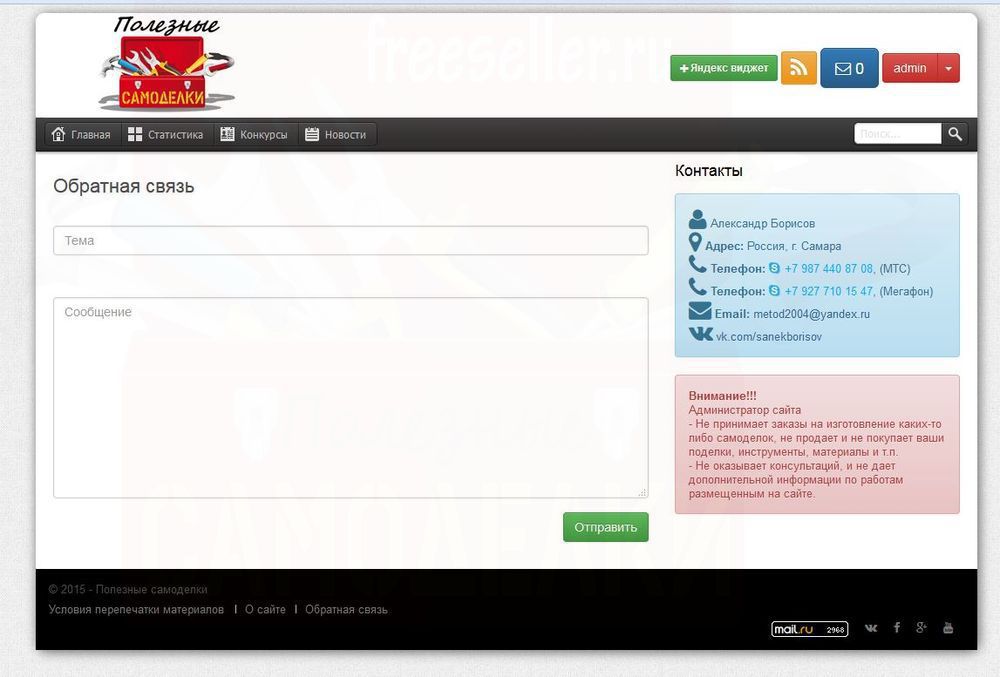Viewport: 1000px width, 677px height.
Task: Click the Яндекс виджет button
Action: coord(723,68)
